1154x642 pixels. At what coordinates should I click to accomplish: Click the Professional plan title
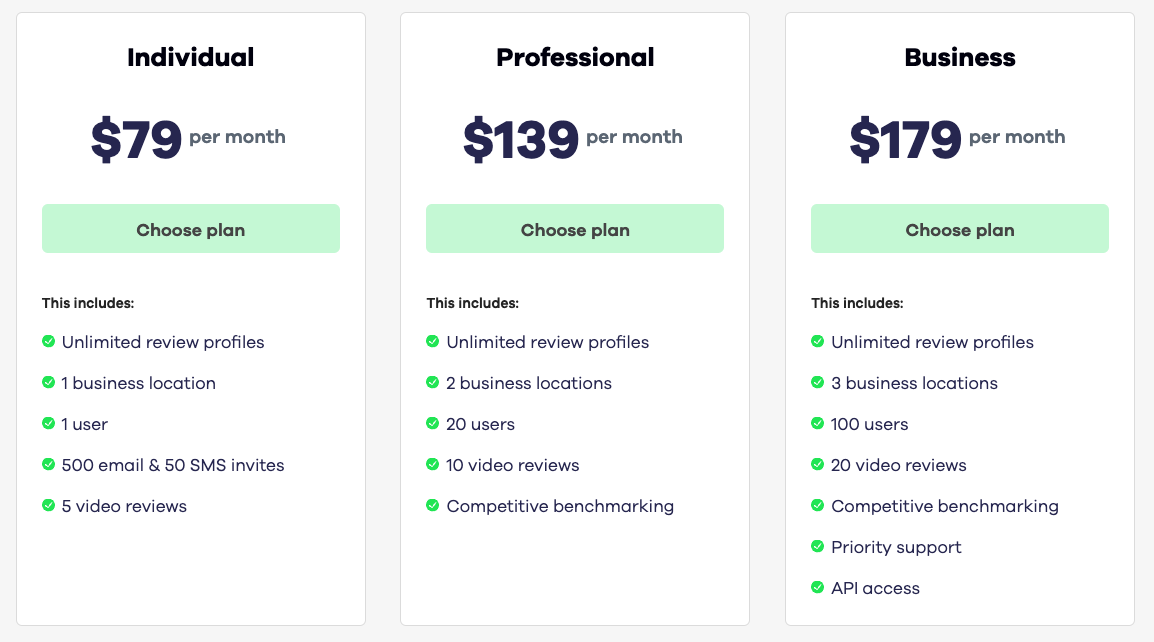click(575, 57)
